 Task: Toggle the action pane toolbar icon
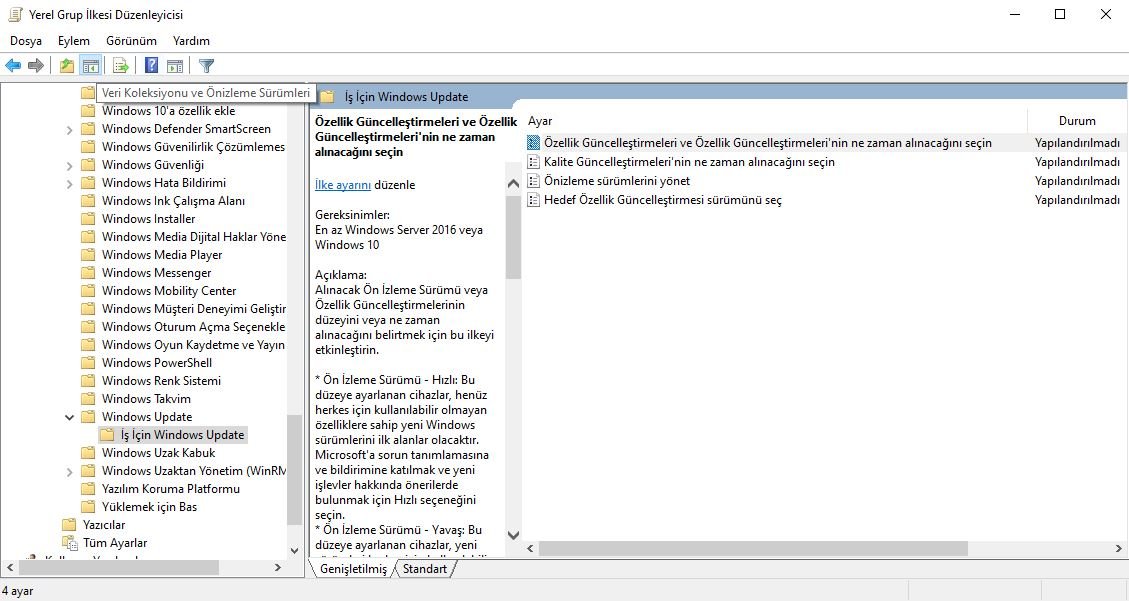tap(175, 66)
